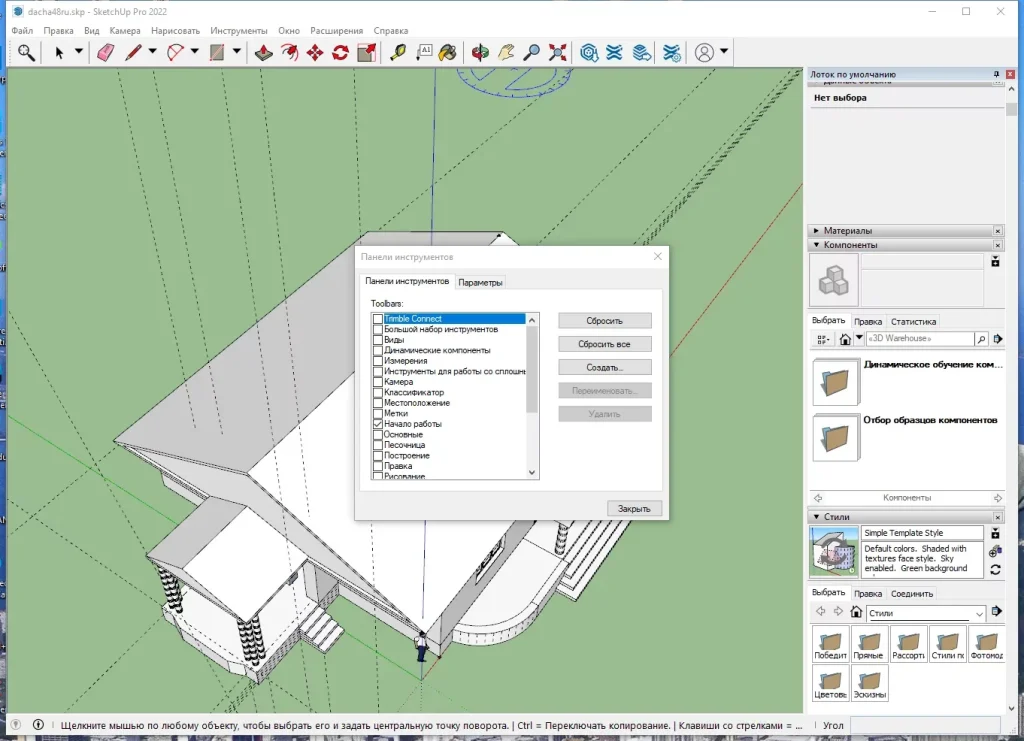
Task: Select the Push/Pull tool
Action: click(265, 51)
